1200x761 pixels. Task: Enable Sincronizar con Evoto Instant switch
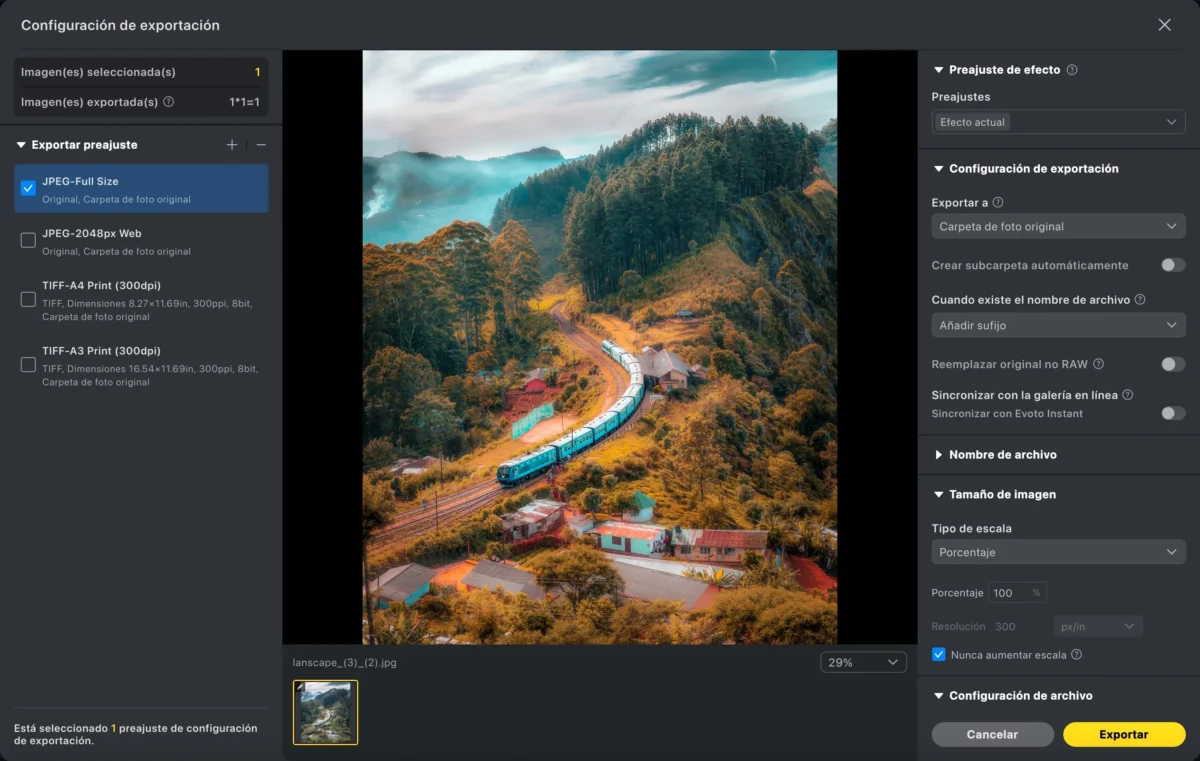[1173, 413]
